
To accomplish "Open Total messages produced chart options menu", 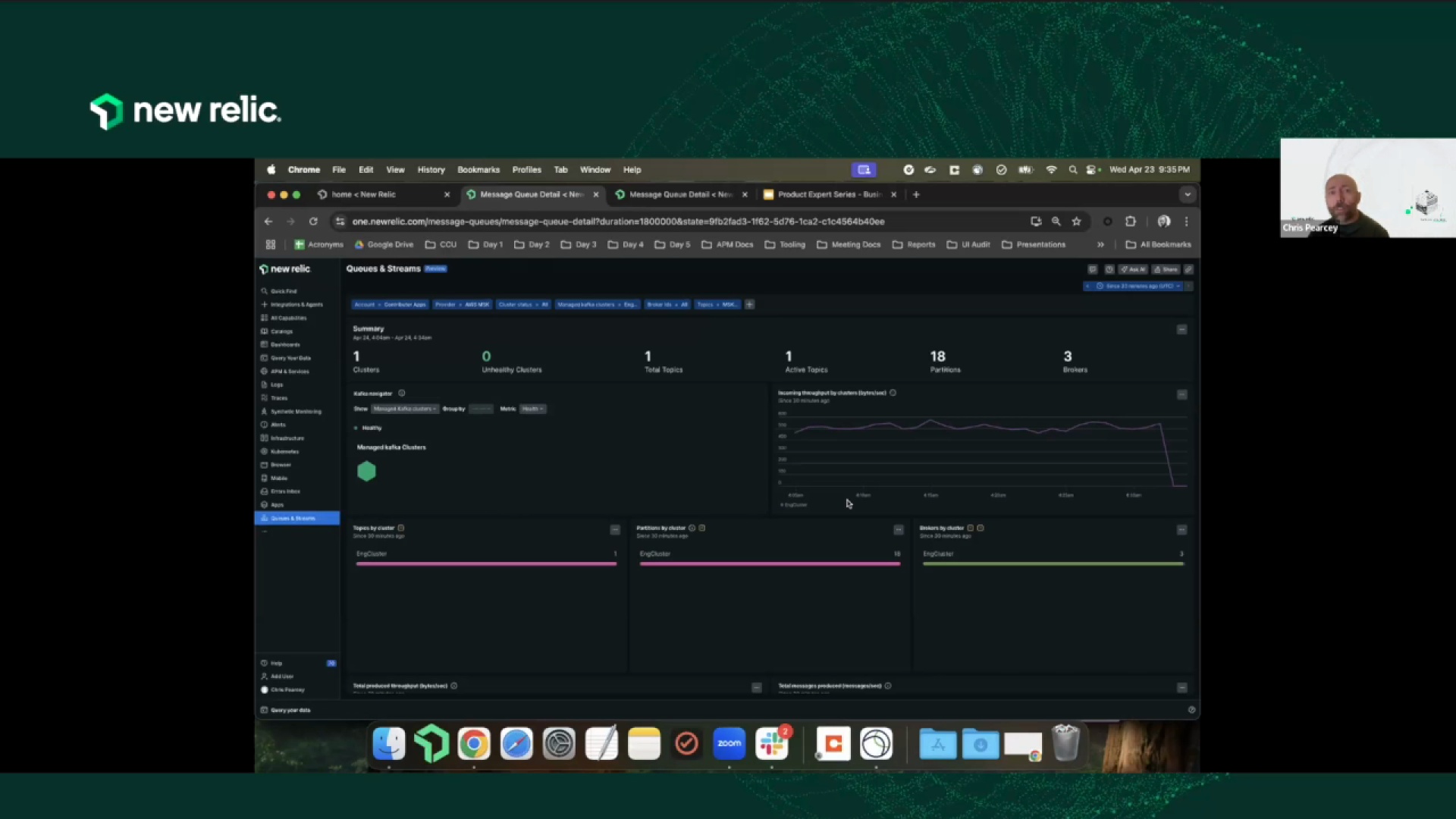I will [x=1181, y=688].
